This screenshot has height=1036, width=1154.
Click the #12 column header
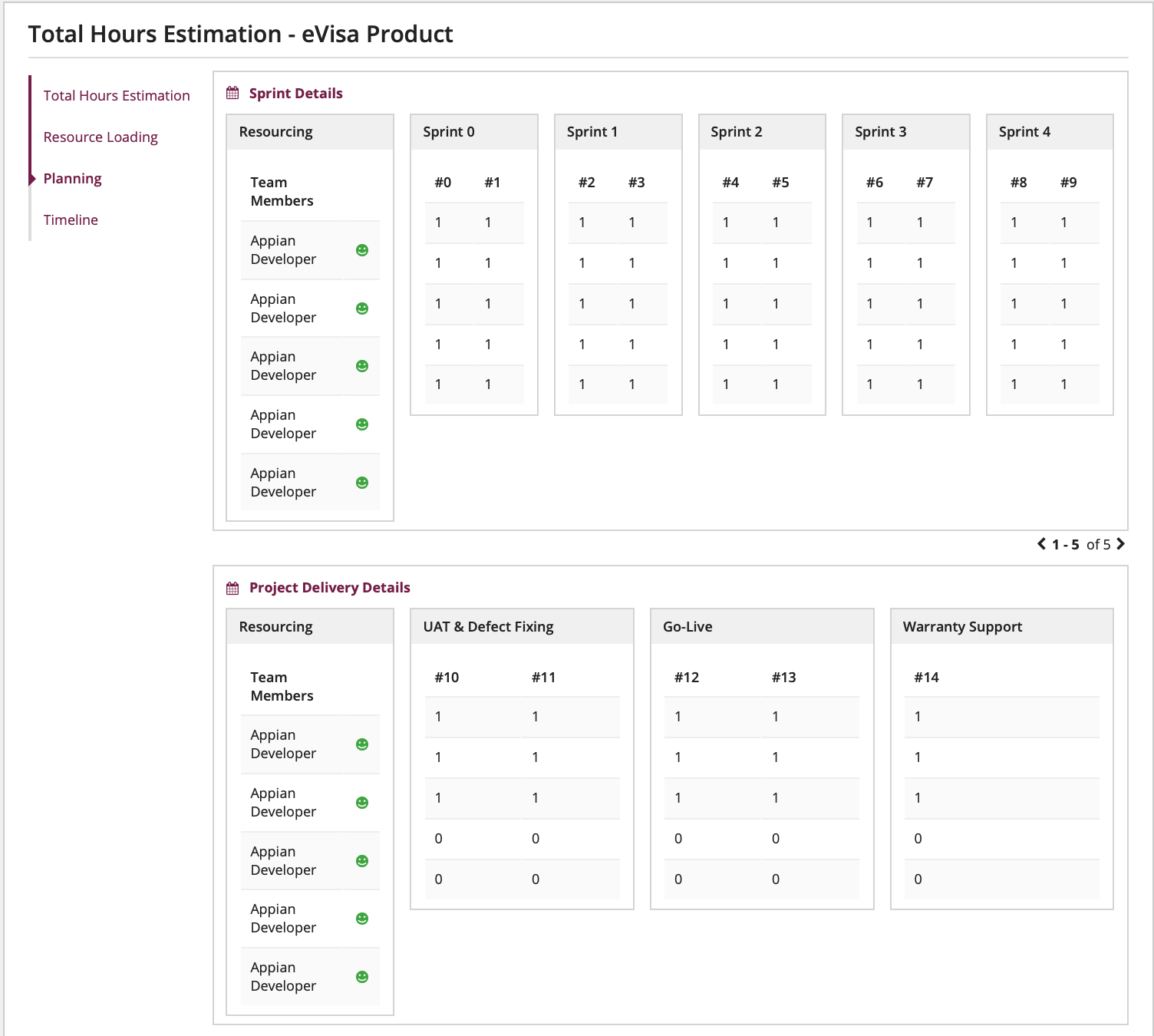[x=687, y=678]
